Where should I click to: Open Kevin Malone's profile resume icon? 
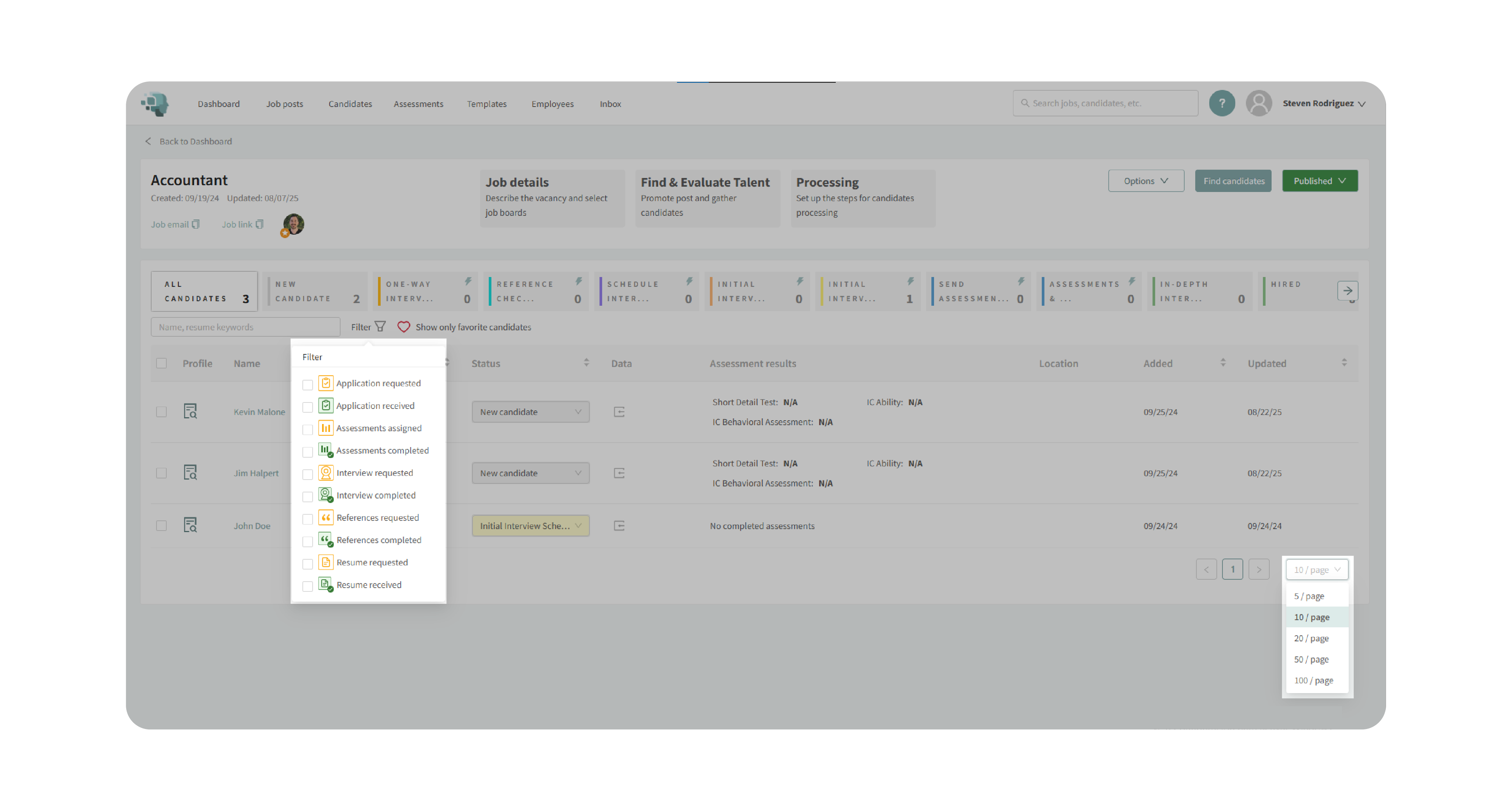click(190, 412)
